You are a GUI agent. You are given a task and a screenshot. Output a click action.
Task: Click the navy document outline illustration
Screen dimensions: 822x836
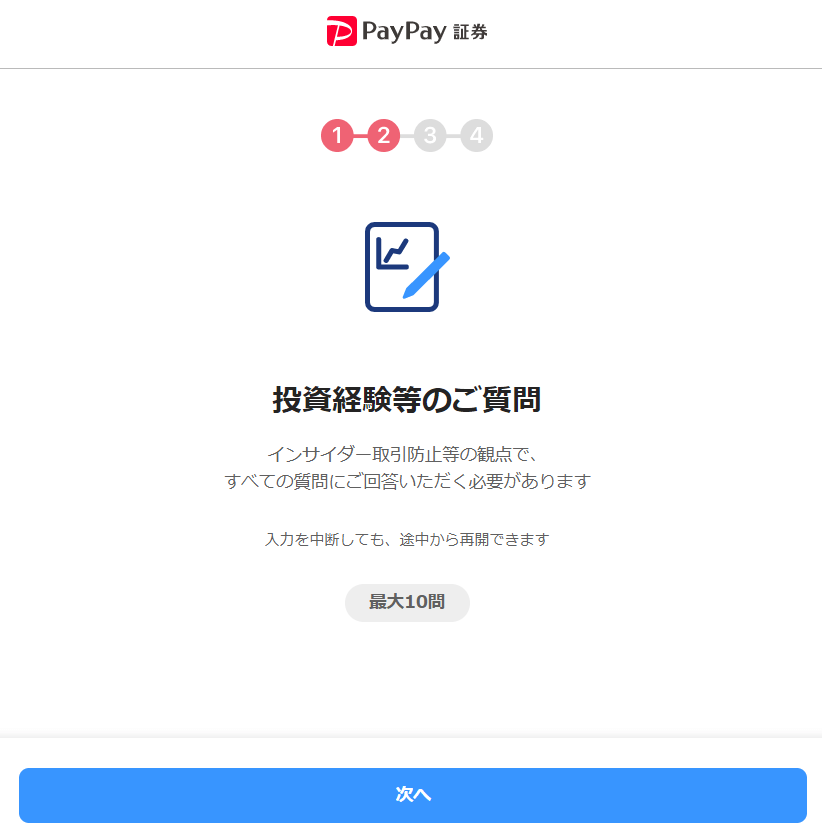coord(402,267)
